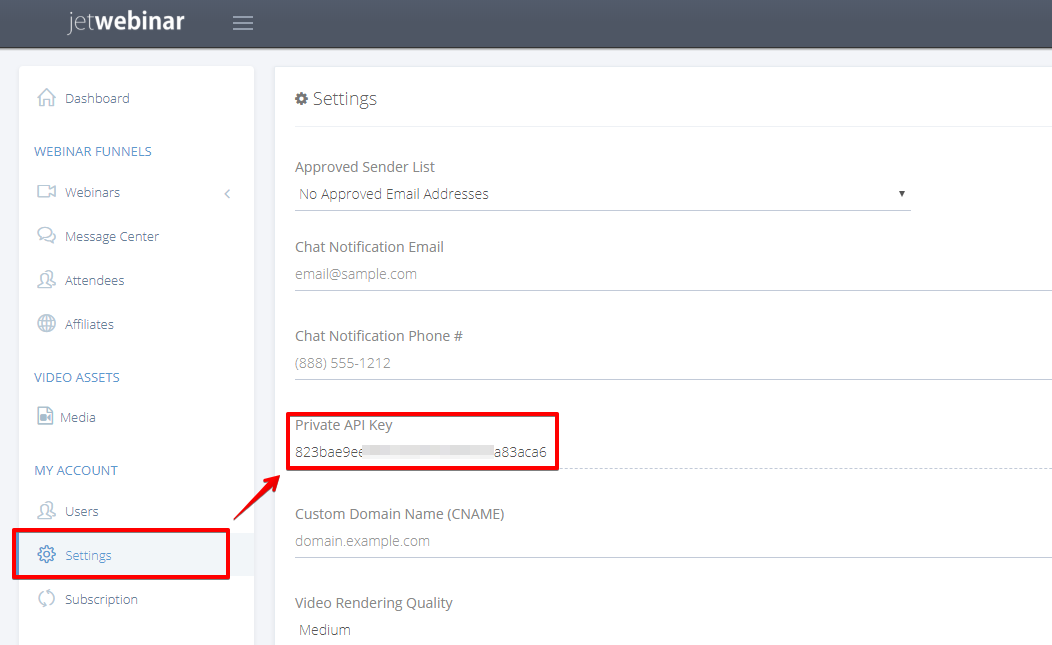Click the Webinars camera icon

point(46,191)
